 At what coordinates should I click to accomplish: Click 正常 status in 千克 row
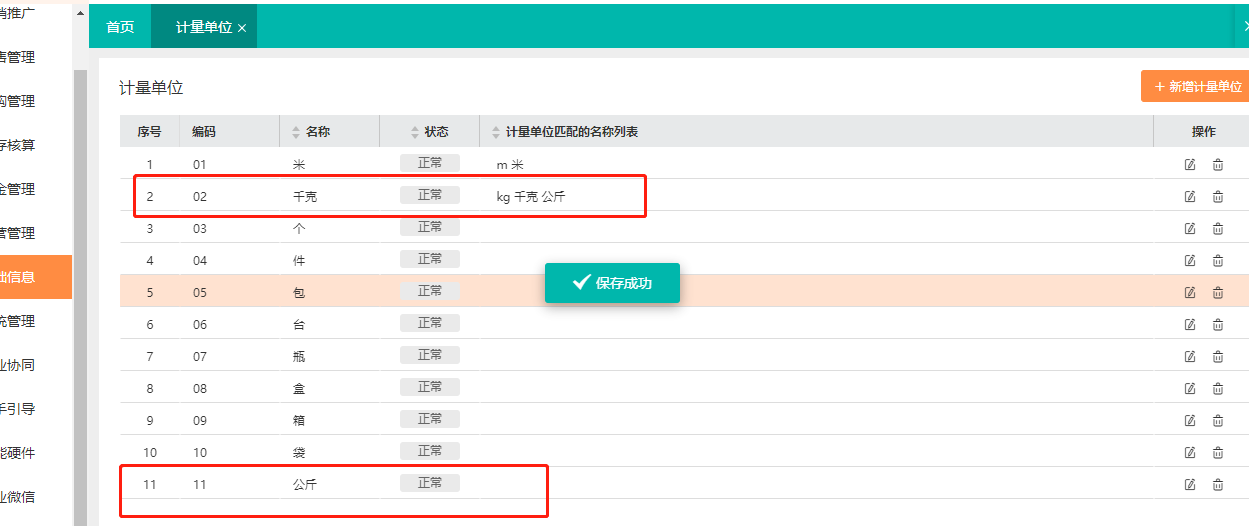tap(430, 195)
